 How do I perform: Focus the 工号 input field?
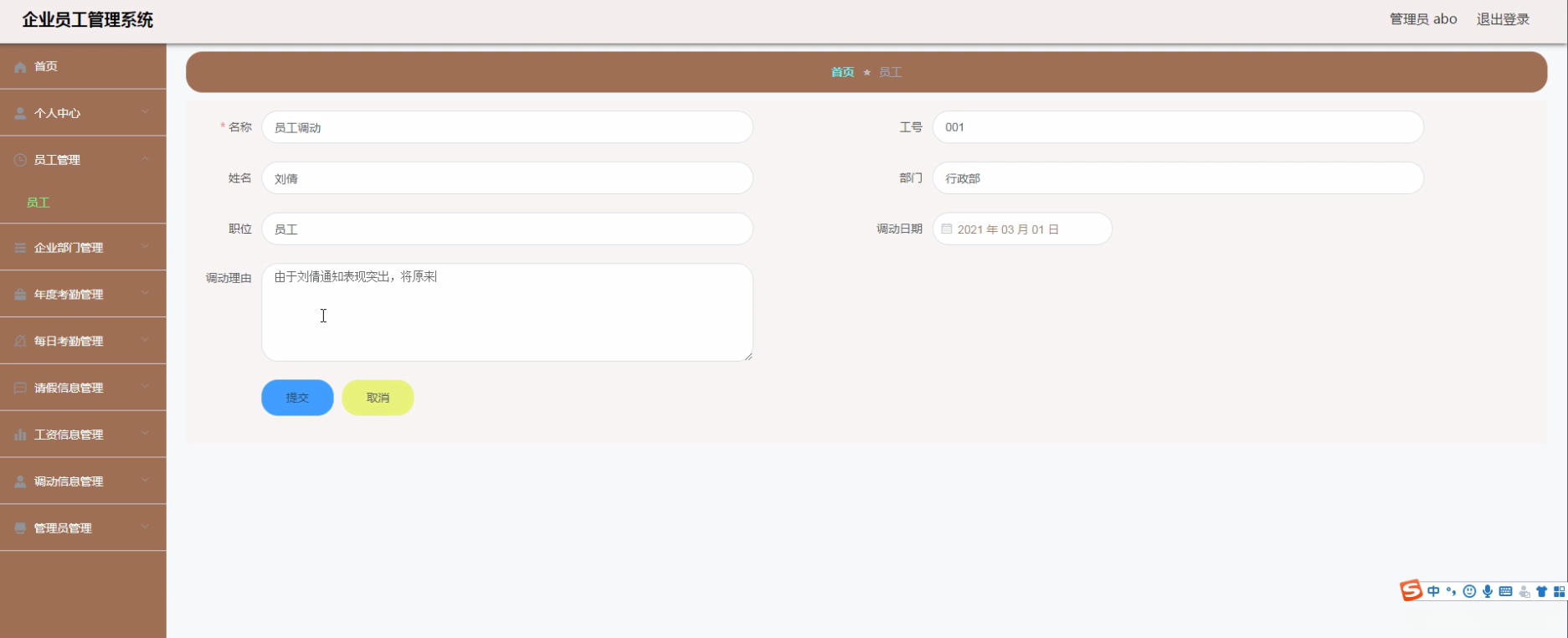1178,127
